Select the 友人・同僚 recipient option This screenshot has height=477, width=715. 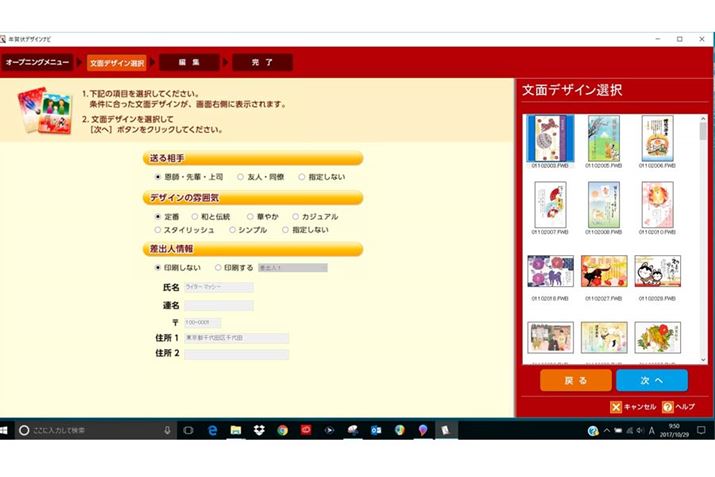240,177
